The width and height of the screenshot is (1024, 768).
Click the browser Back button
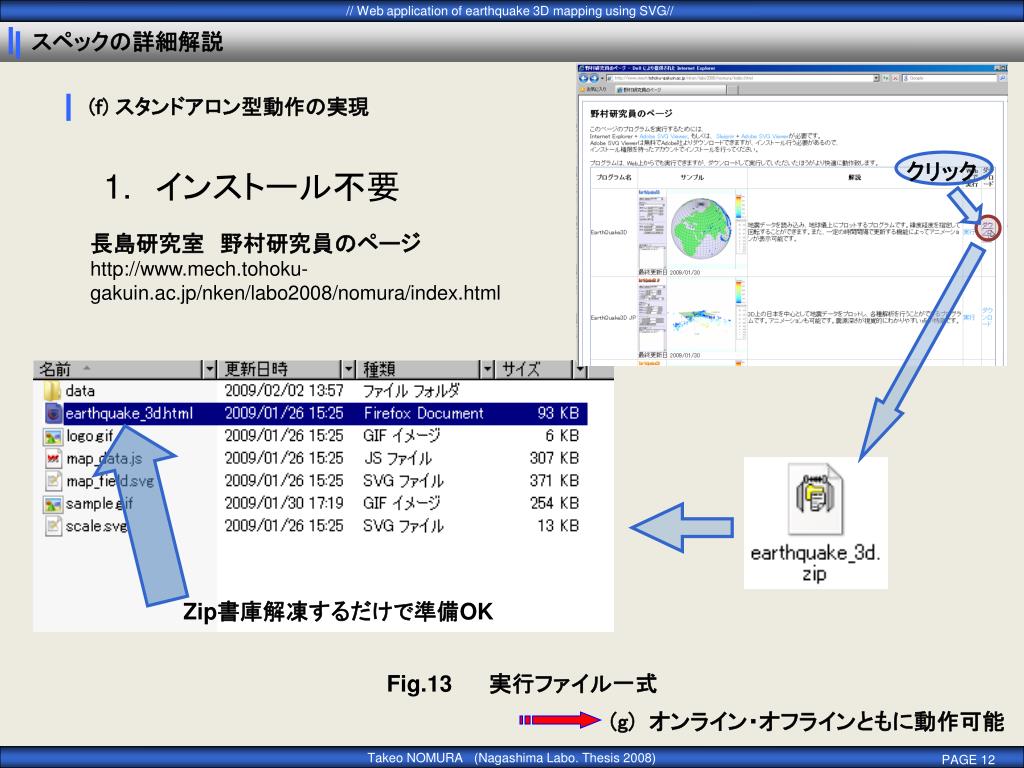click(x=584, y=78)
